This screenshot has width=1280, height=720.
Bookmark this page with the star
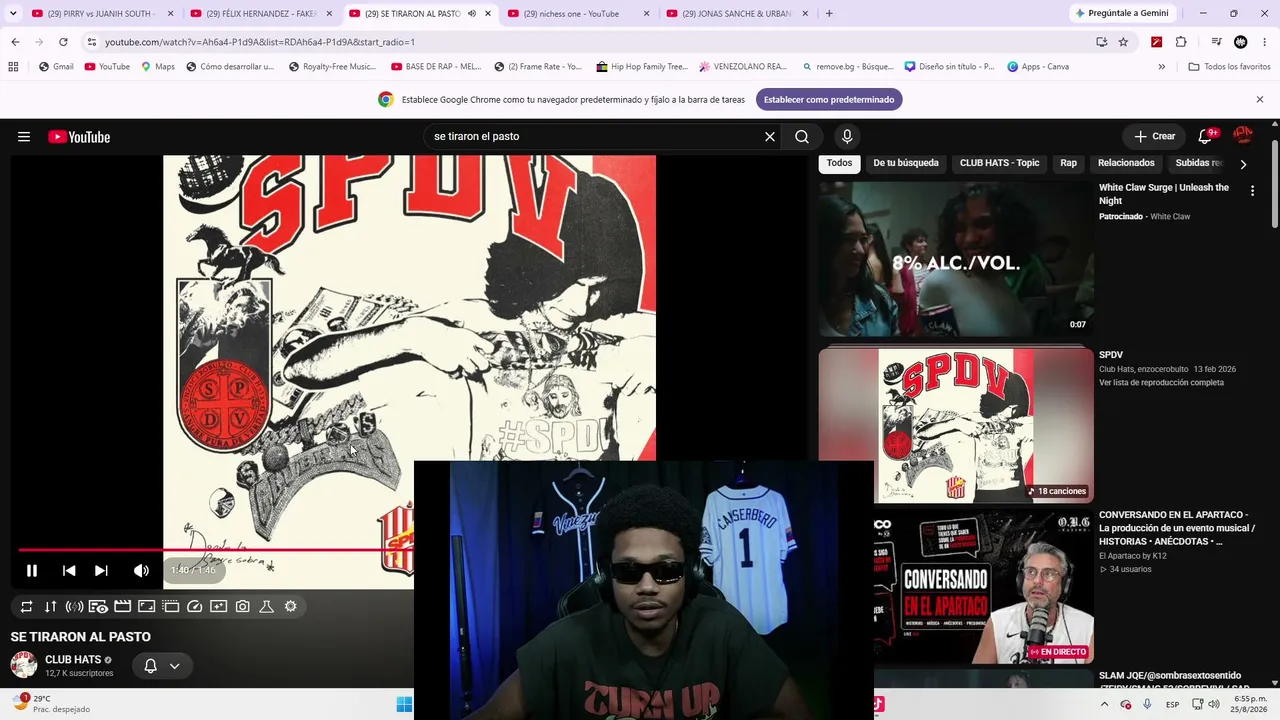pyautogui.click(x=1123, y=42)
